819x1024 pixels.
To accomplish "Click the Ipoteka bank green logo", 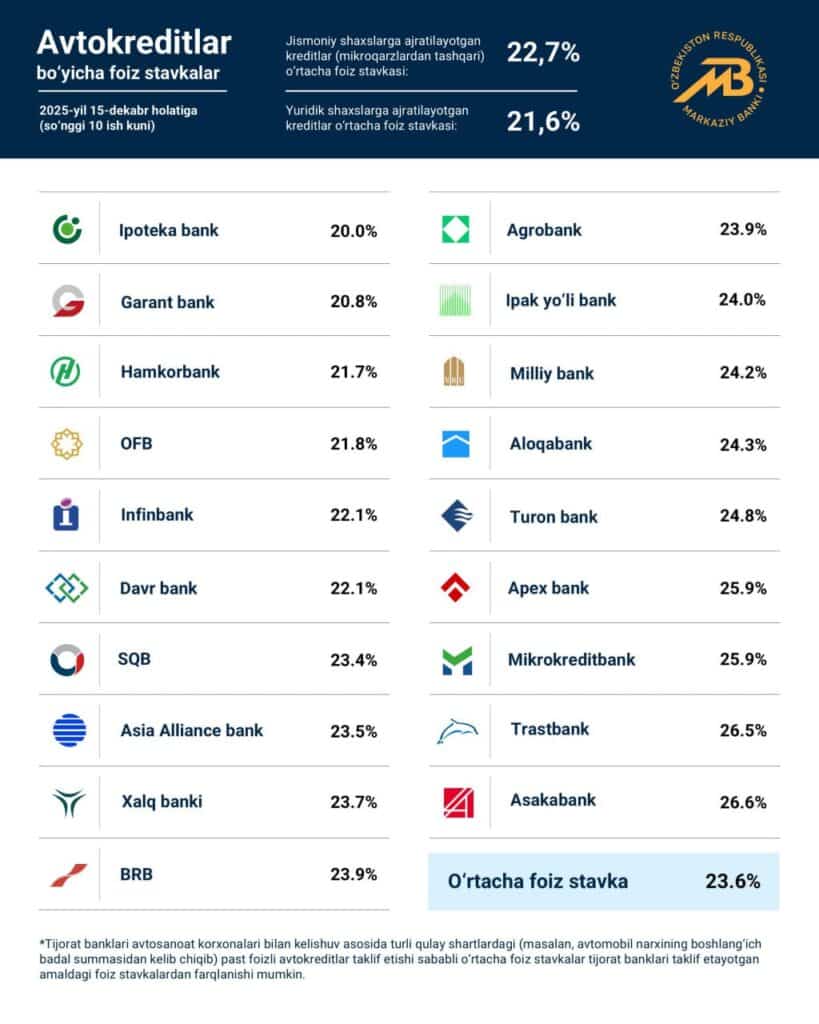I will pyautogui.click(x=68, y=229).
